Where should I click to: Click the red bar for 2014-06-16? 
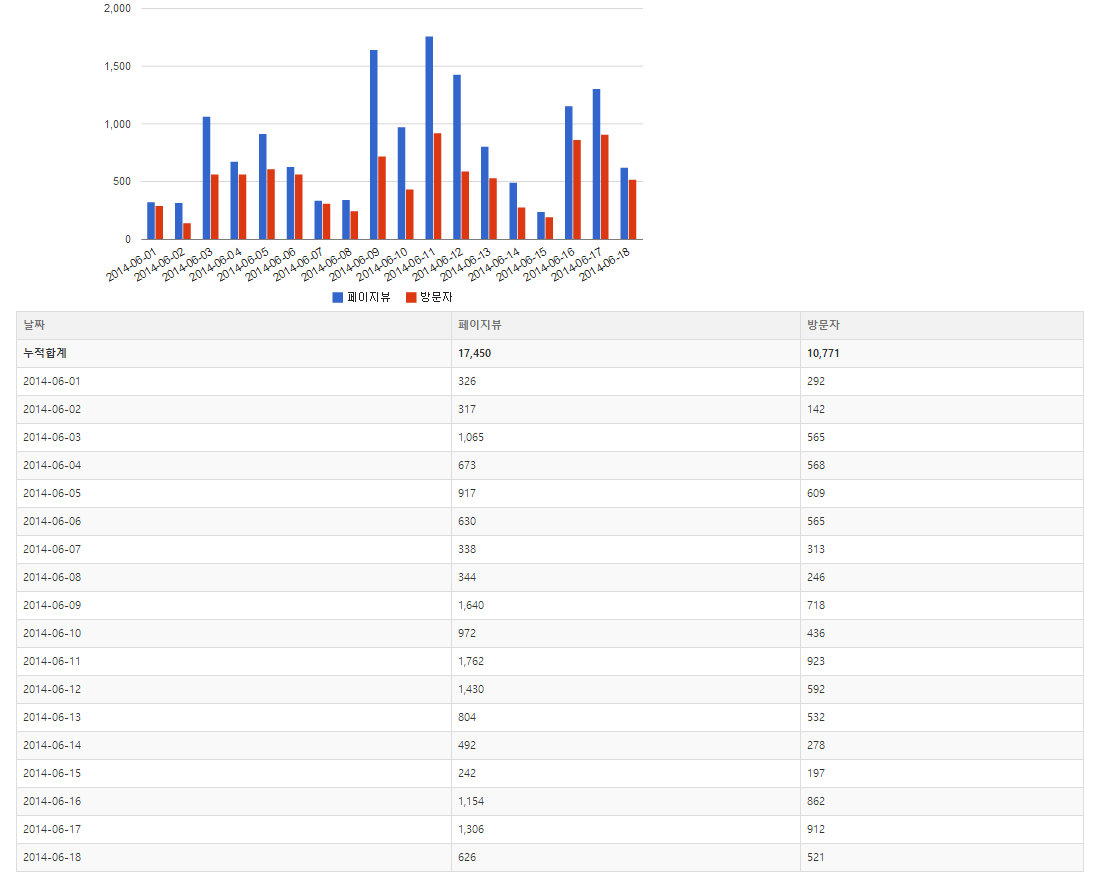(x=577, y=190)
